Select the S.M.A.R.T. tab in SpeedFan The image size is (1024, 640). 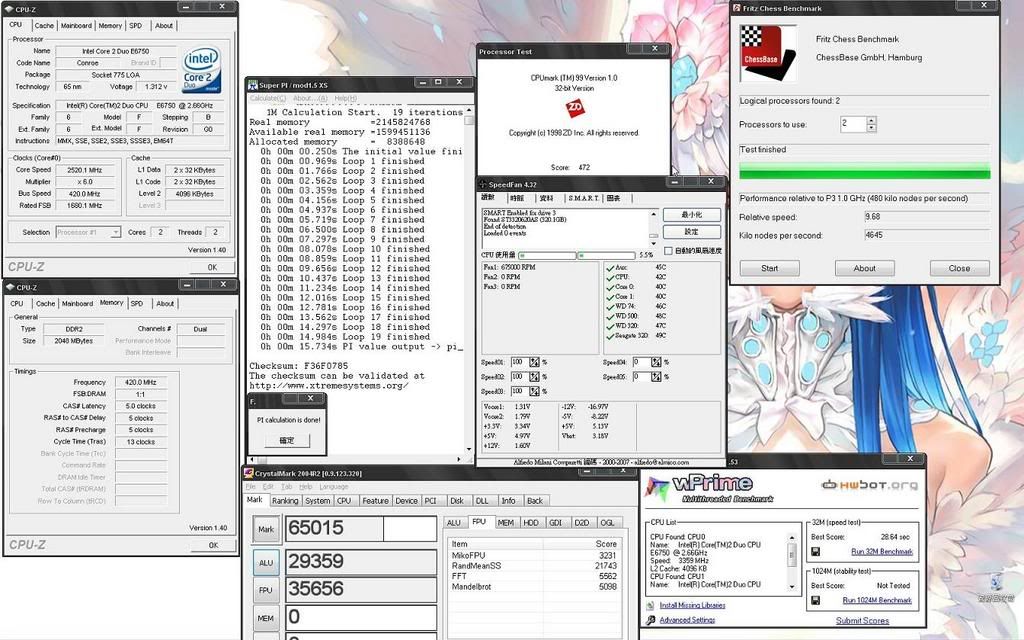[582, 198]
